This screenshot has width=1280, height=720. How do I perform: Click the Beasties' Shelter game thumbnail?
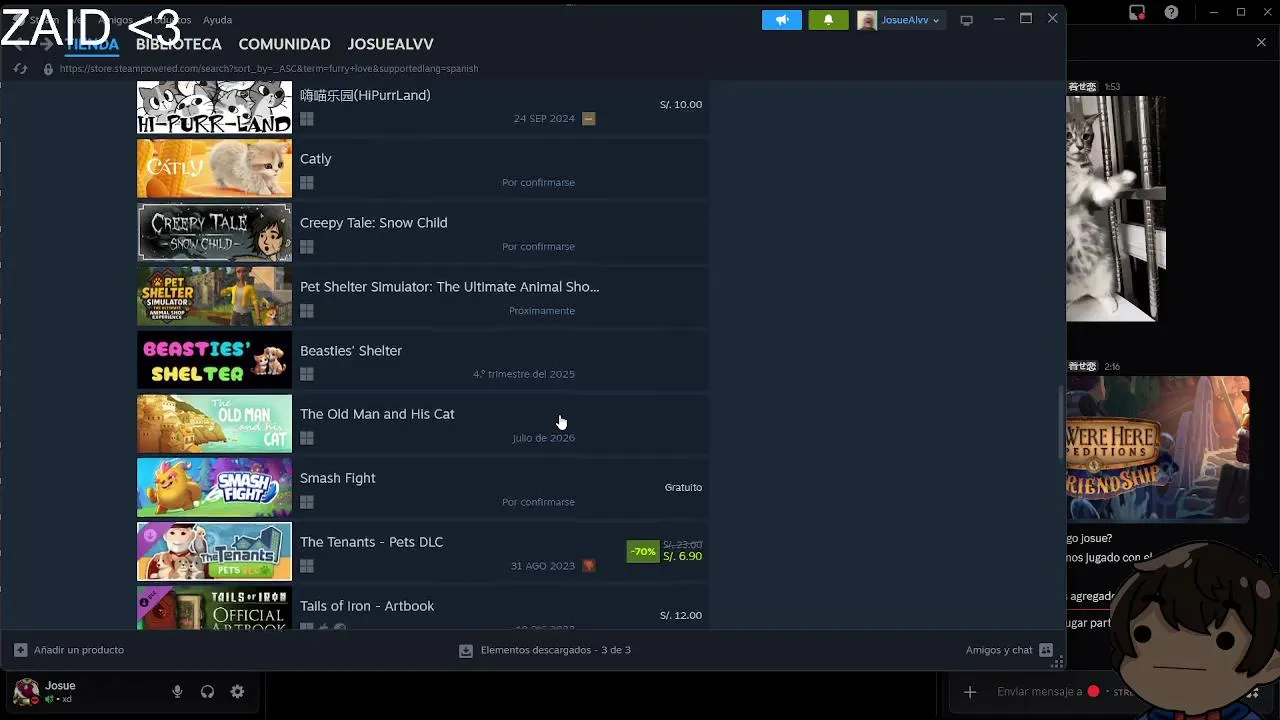(214, 360)
